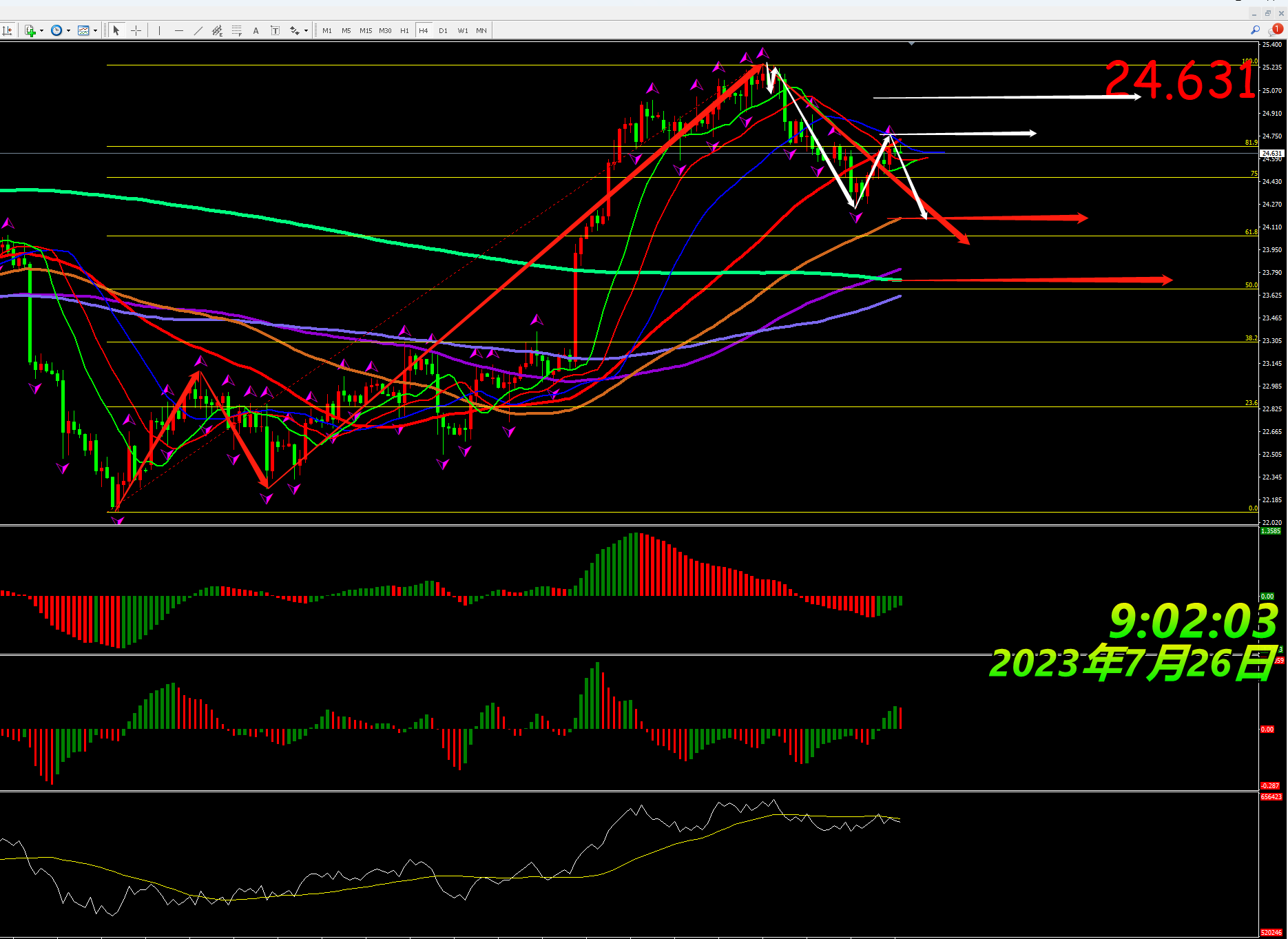This screenshot has width=1288, height=939.
Task: Open the search magnifier
Action: coord(1255,30)
